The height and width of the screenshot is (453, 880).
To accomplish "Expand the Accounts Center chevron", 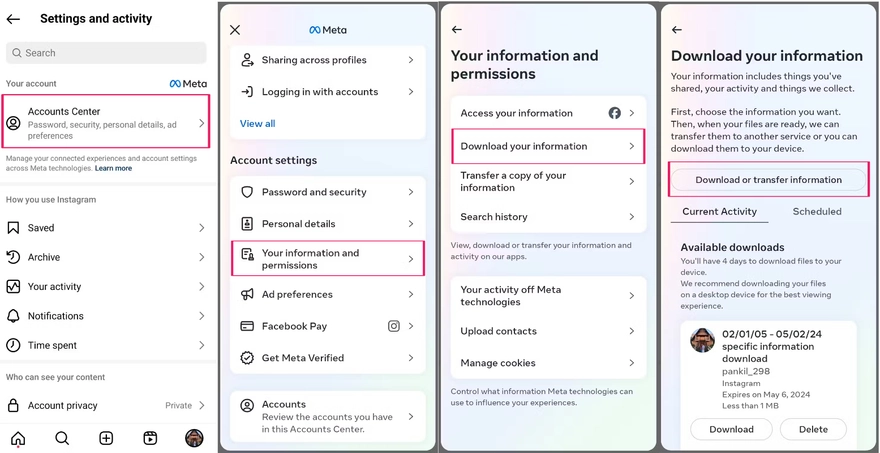I will point(201,123).
